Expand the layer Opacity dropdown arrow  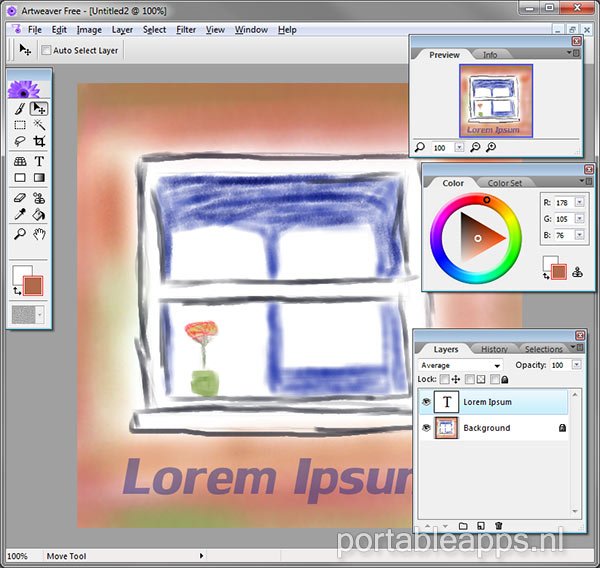coord(578,366)
